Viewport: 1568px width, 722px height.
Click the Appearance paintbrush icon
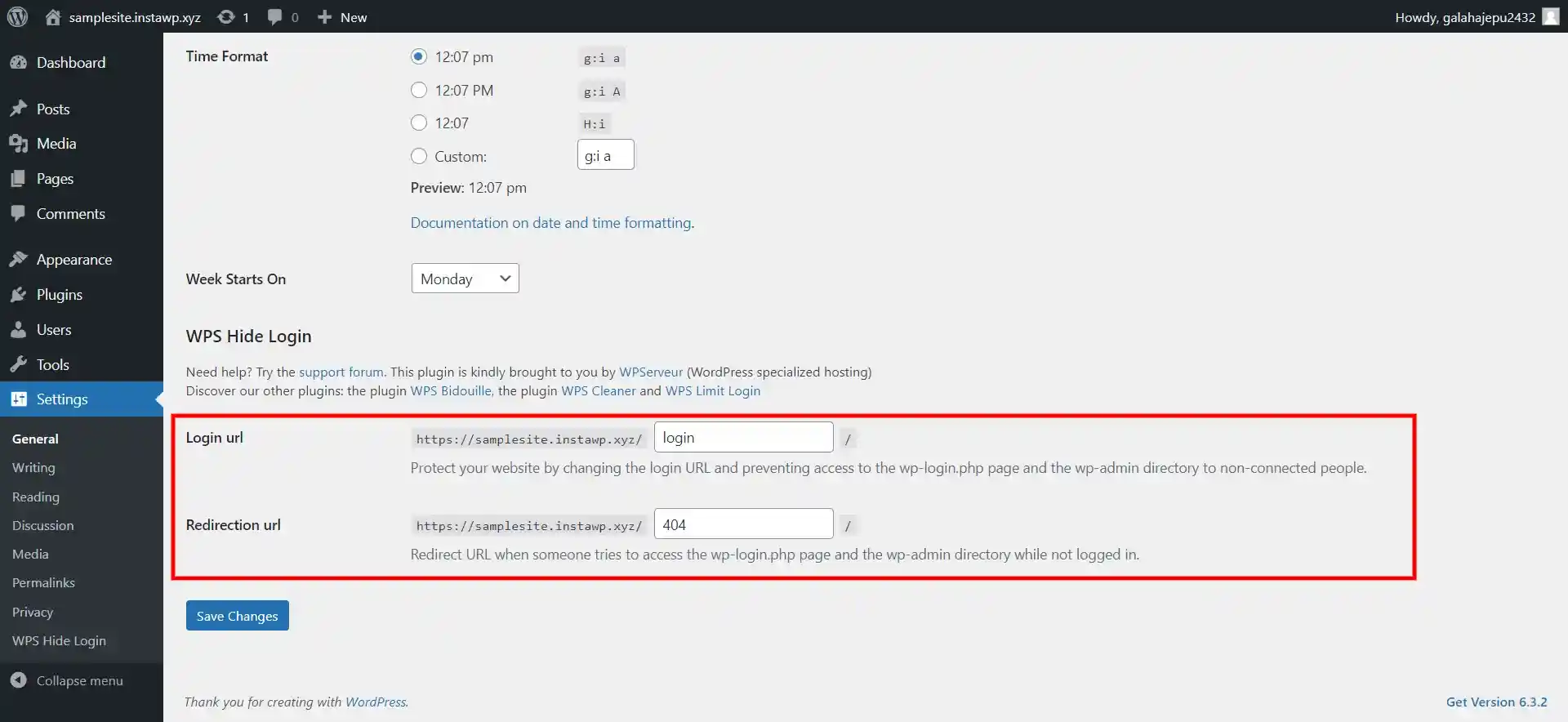point(19,259)
